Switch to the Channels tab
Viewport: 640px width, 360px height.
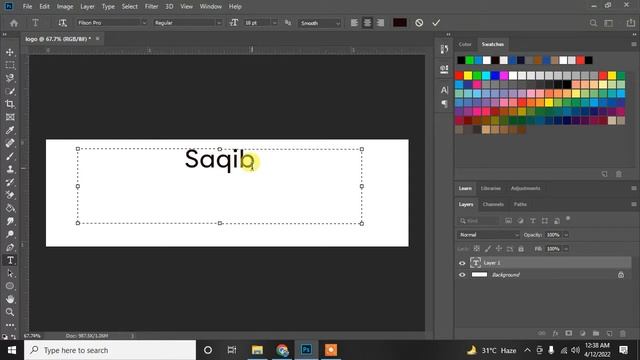point(493,204)
